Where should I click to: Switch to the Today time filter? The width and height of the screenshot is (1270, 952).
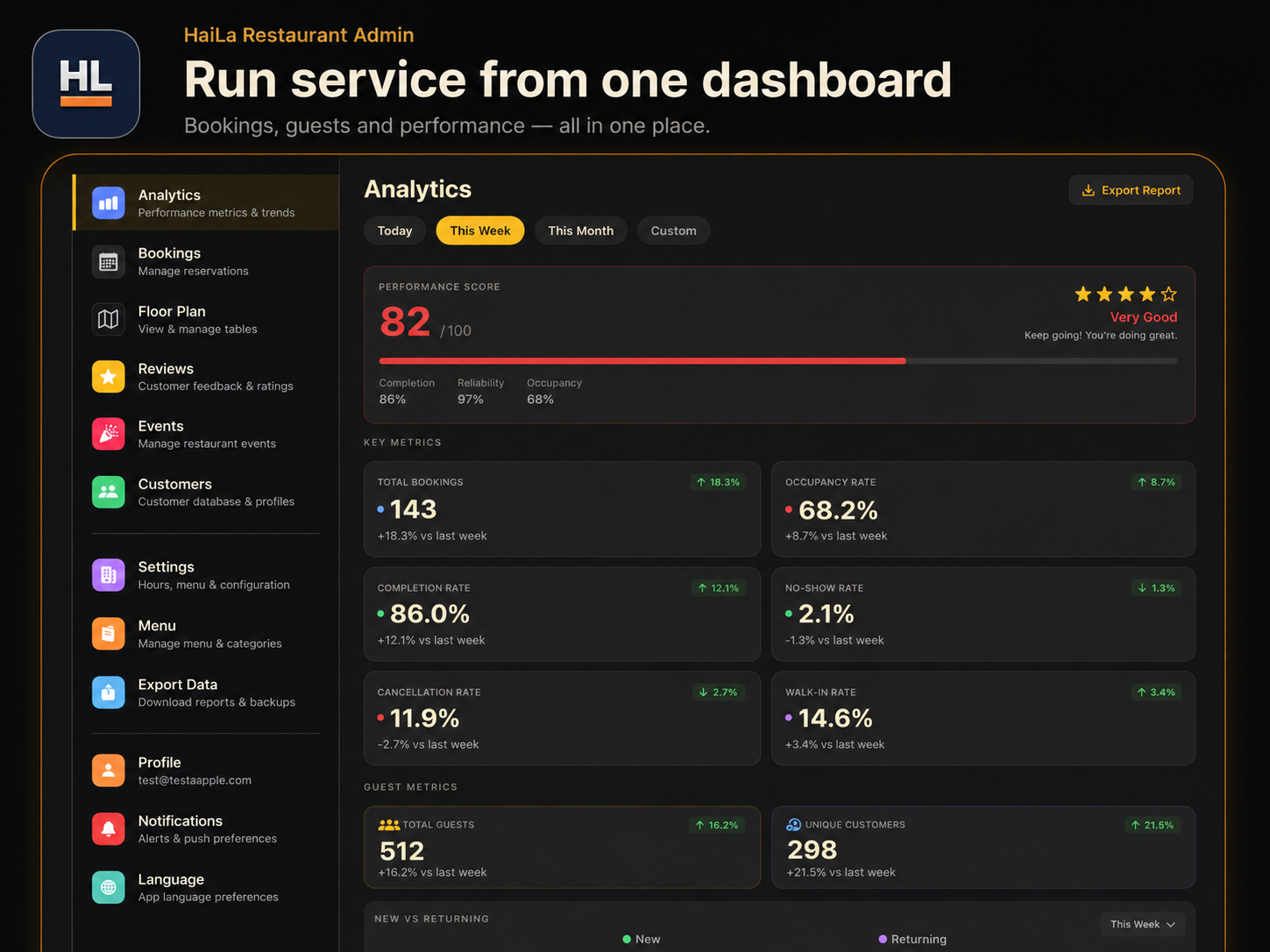pyautogui.click(x=394, y=231)
